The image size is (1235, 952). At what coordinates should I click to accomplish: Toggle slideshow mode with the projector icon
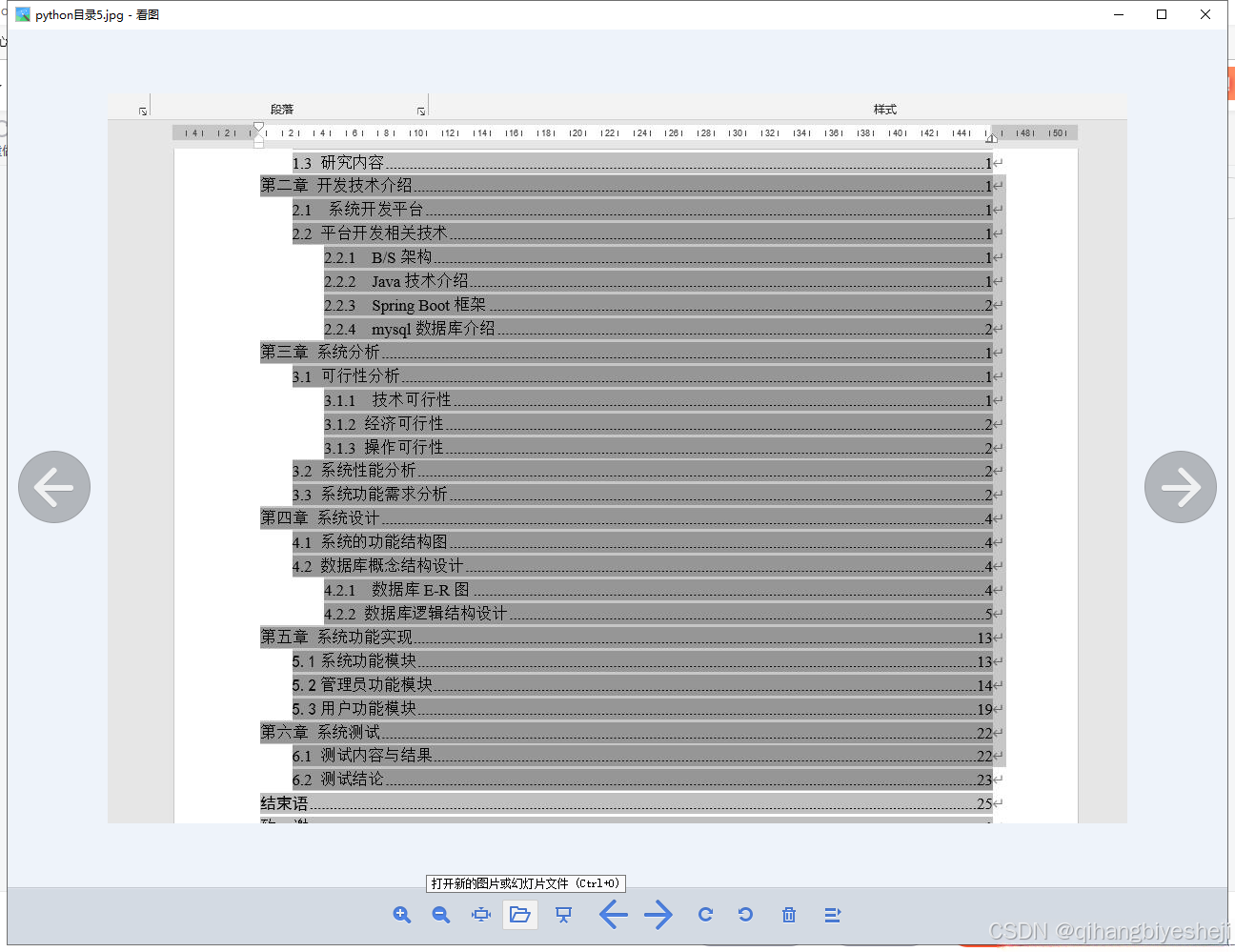pyautogui.click(x=563, y=915)
